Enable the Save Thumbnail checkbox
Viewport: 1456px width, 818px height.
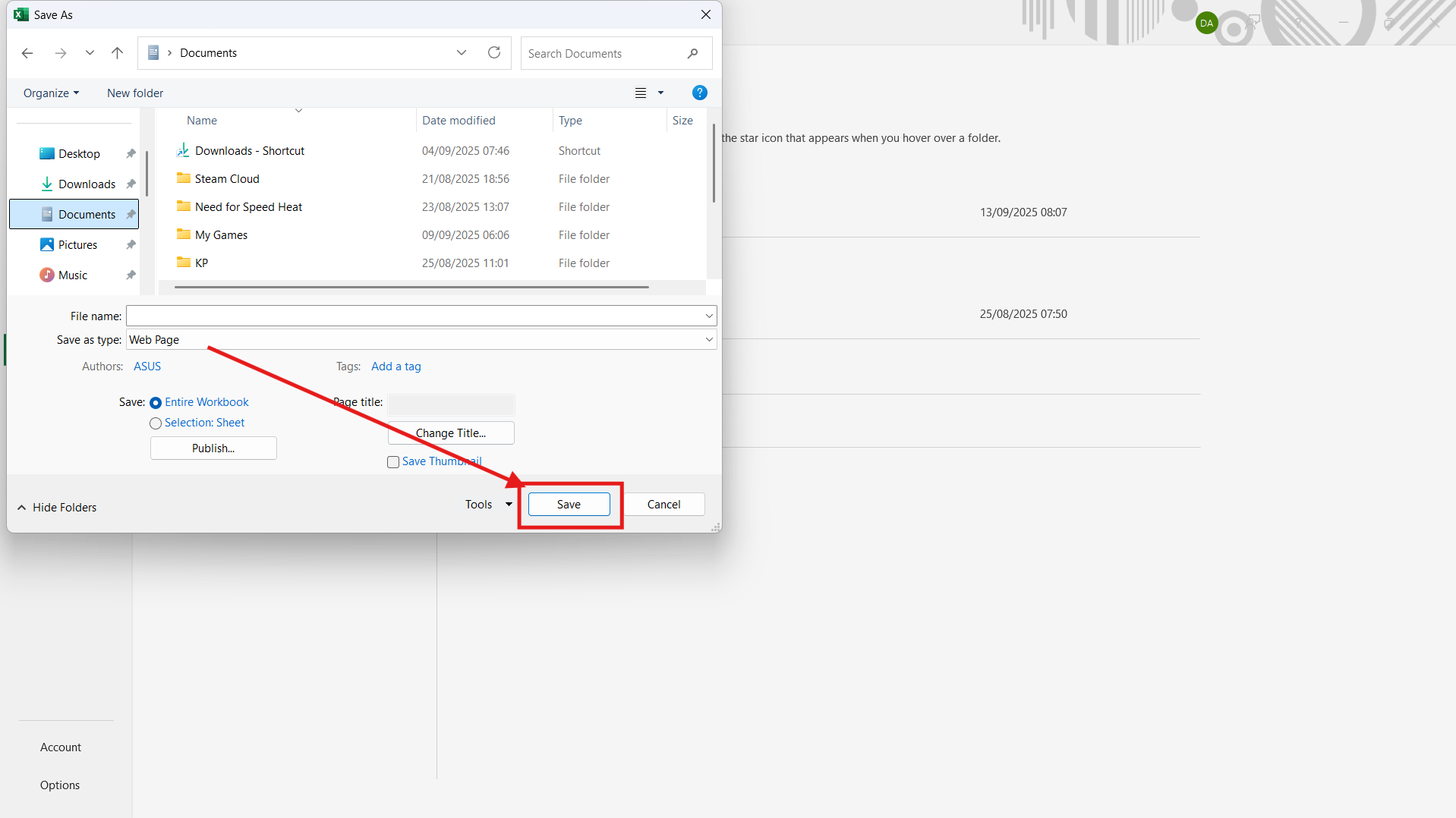coord(393,462)
